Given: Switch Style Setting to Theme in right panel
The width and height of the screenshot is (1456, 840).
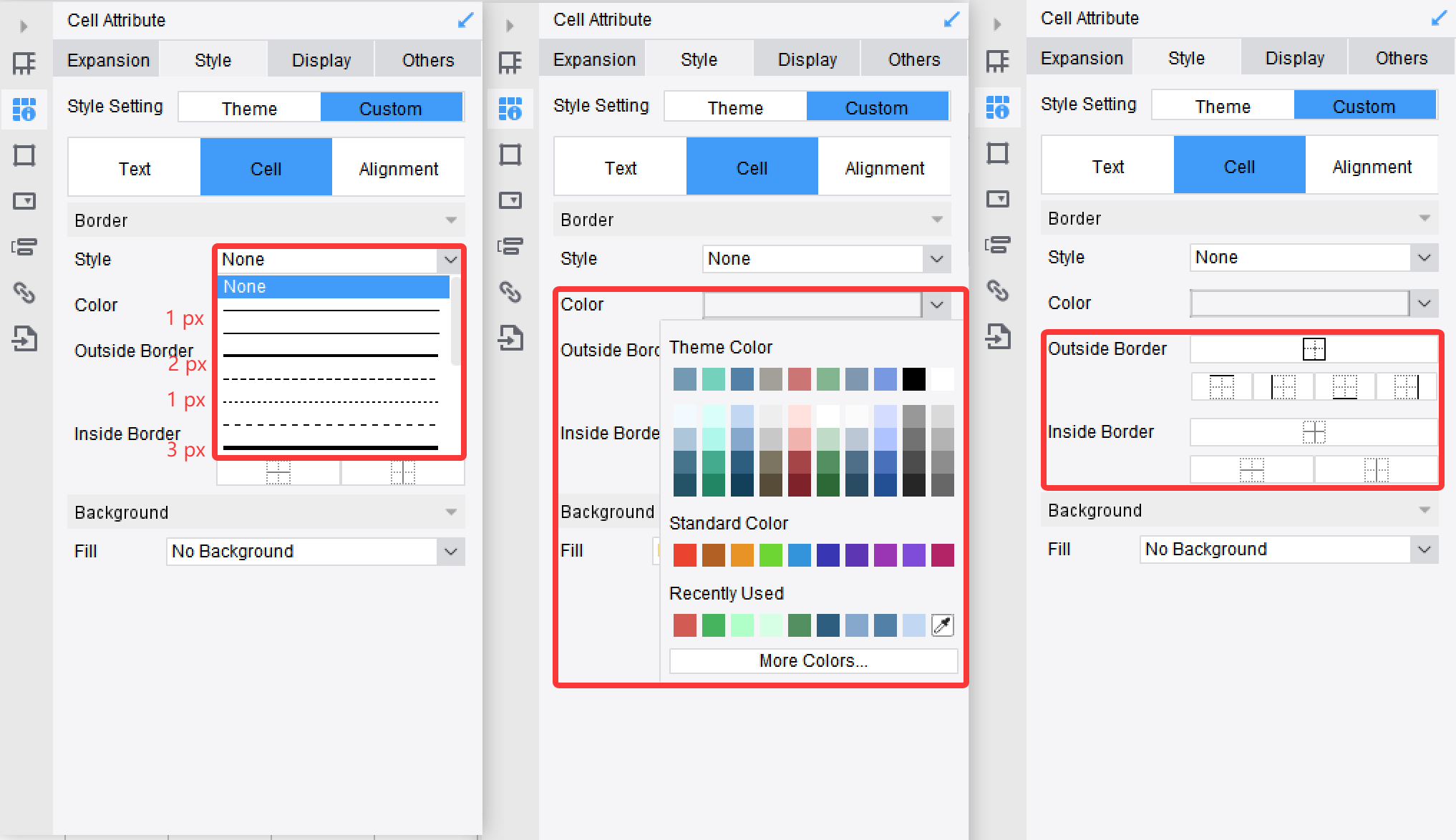Looking at the screenshot, I should pos(1223,106).
